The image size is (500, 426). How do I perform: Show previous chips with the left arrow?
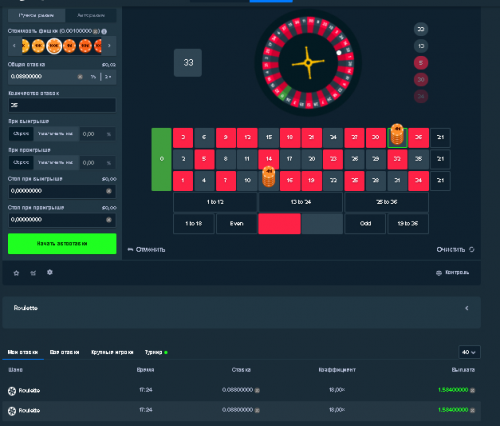(x=14, y=46)
